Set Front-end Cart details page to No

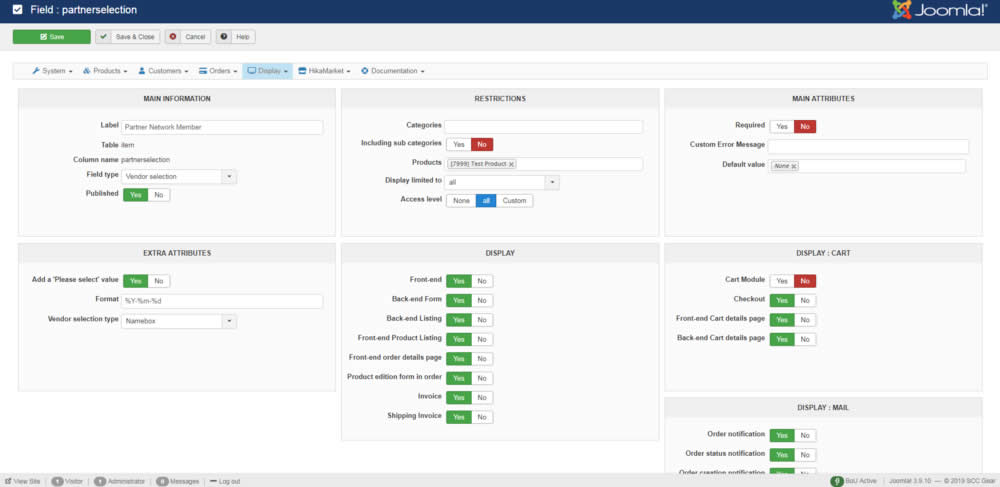click(x=805, y=320)
